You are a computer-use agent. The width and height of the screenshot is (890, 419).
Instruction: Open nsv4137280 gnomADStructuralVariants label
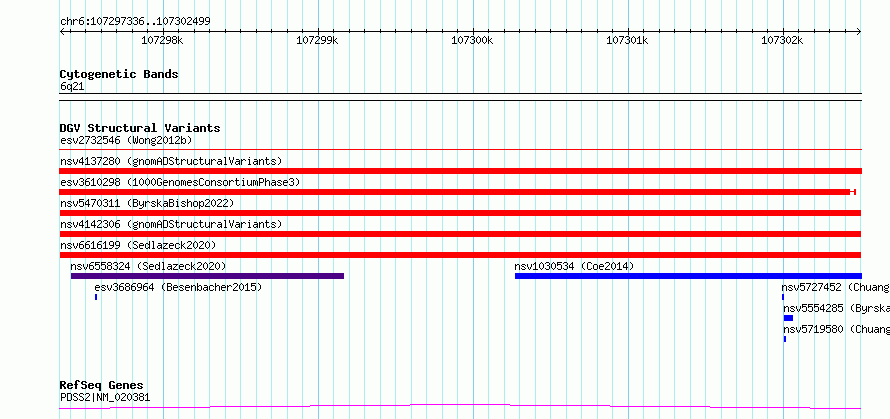pyautogui.click(x=171, y=161)
